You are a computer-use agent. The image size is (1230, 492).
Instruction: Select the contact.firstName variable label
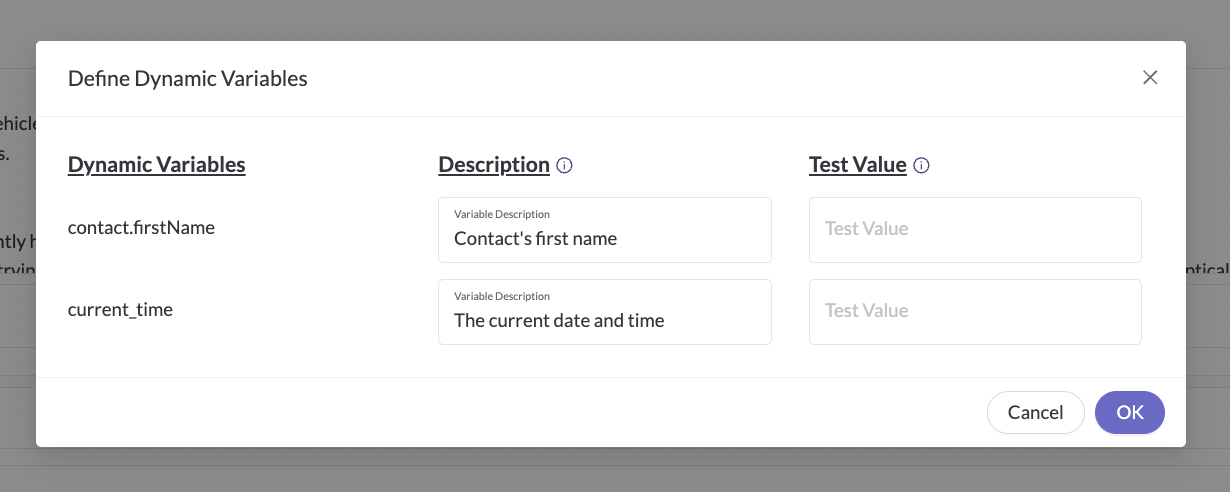coord(141,228)
